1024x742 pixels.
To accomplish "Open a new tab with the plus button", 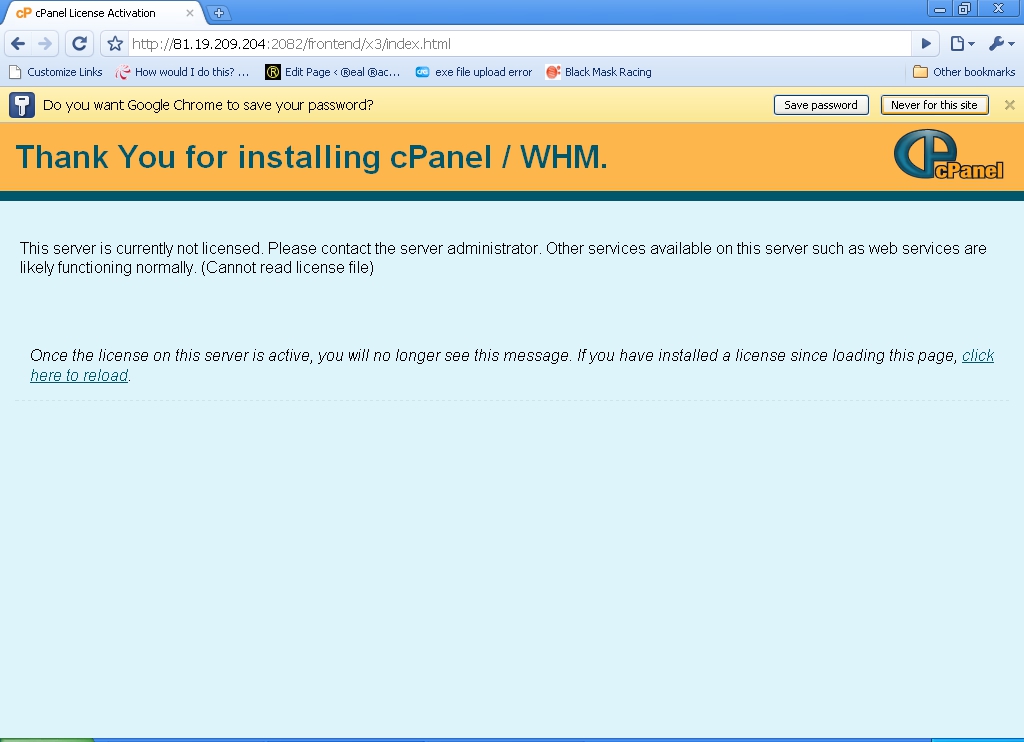I will point(219,12).
